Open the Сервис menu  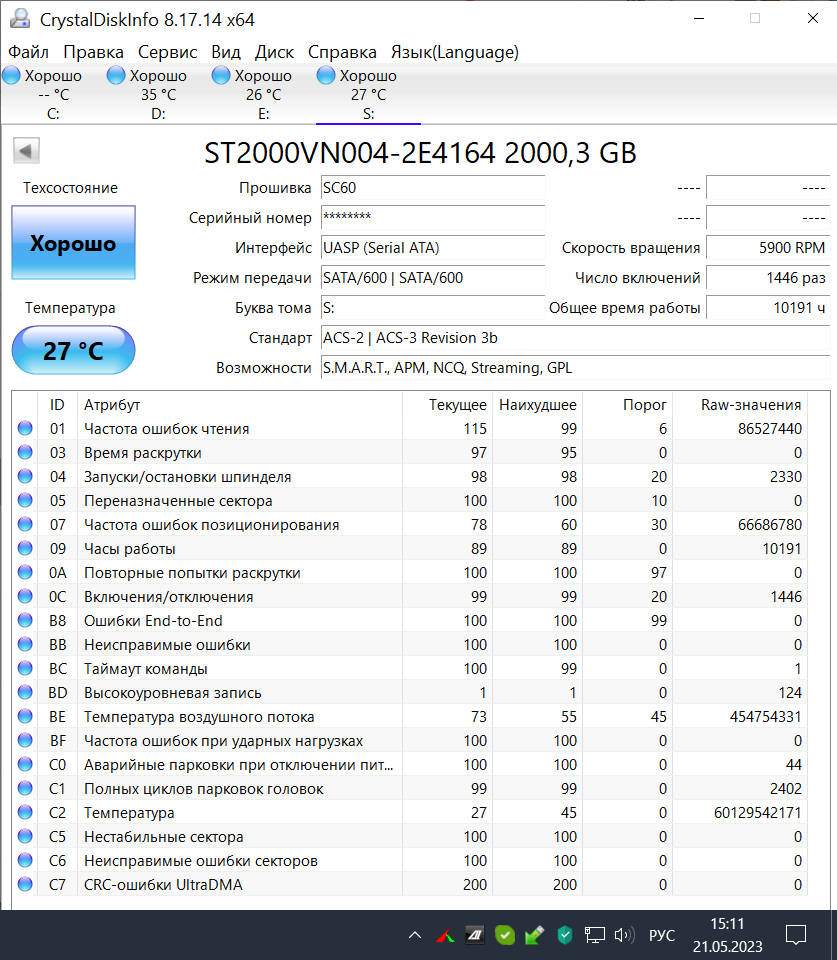167,52
